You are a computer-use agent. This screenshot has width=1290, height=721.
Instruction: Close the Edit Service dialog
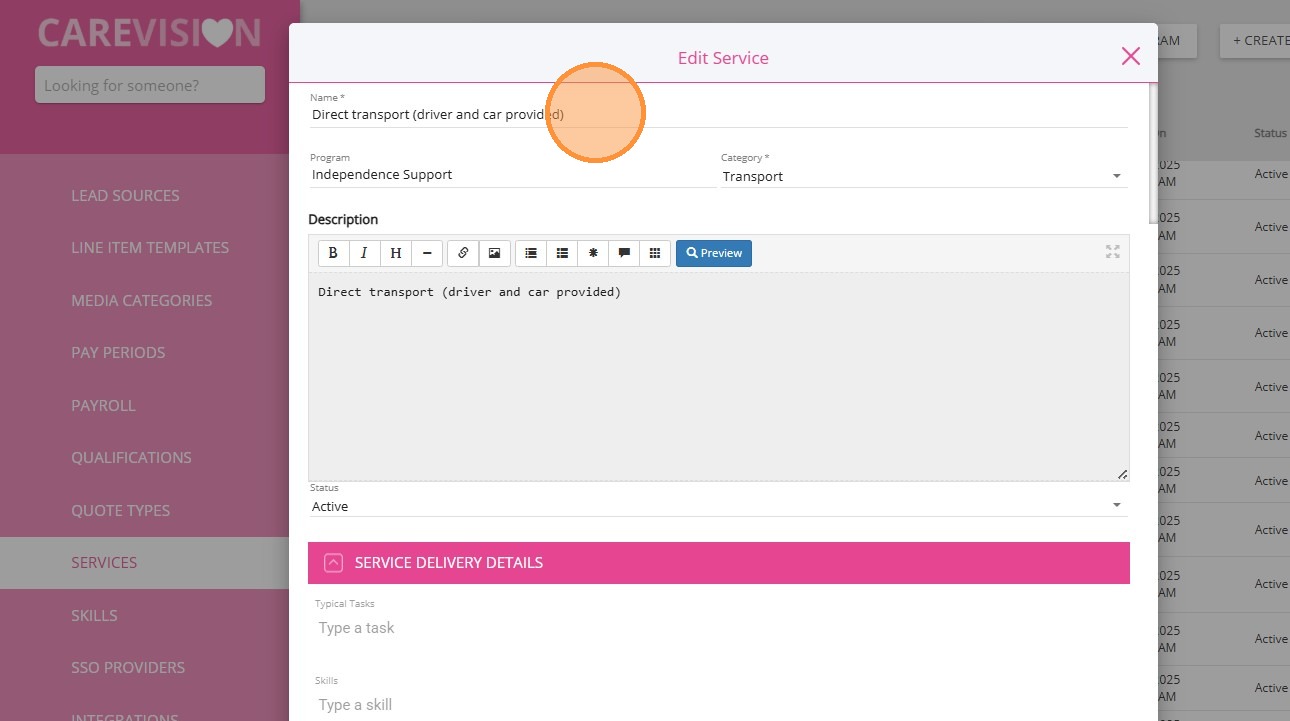click(x=1131, y=56)
